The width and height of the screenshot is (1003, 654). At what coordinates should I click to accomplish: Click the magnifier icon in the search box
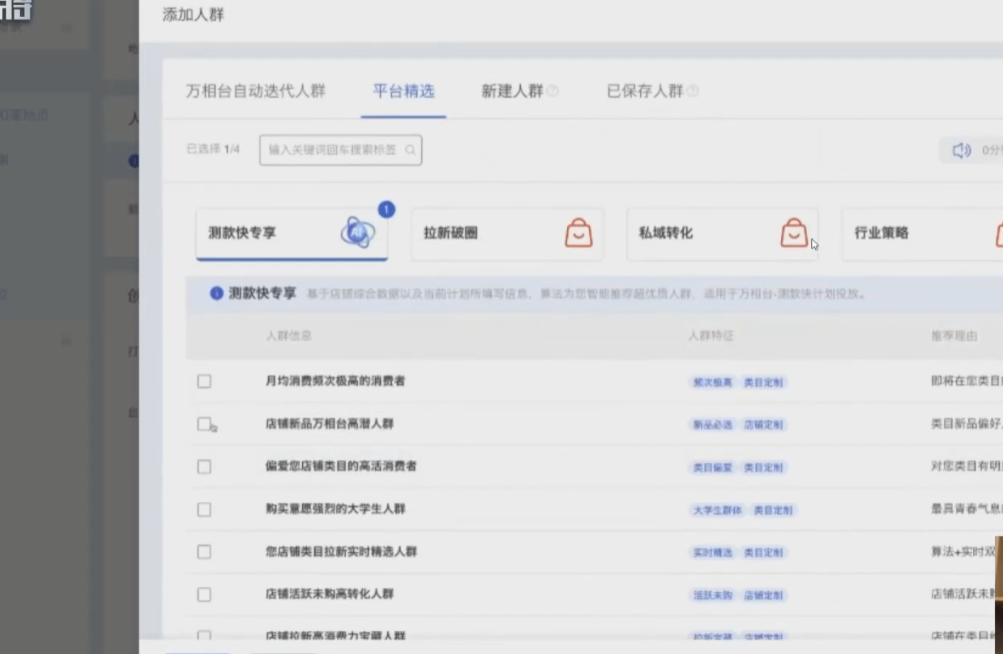[410, 150]
